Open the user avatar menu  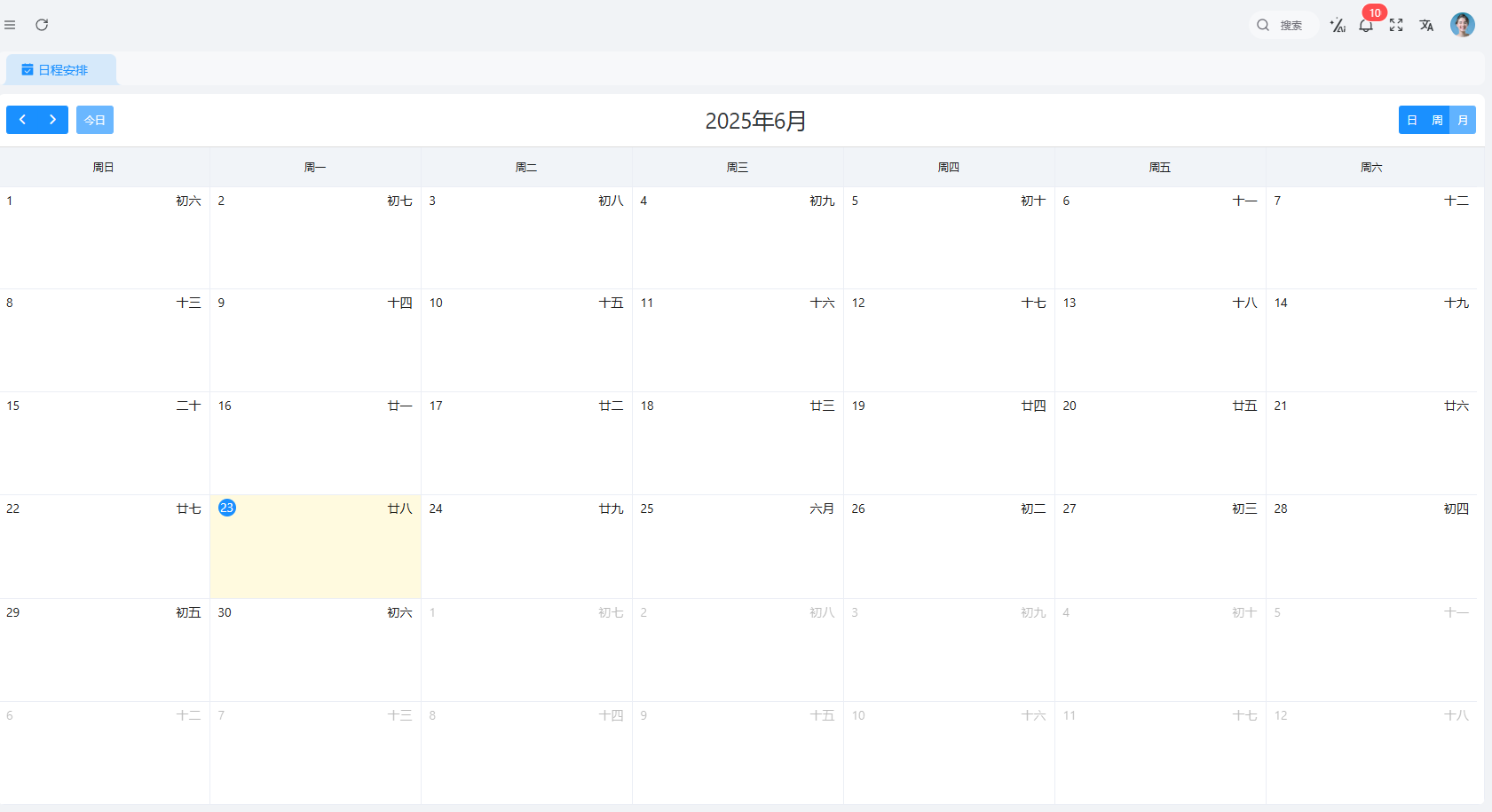tap(1462, 25)
